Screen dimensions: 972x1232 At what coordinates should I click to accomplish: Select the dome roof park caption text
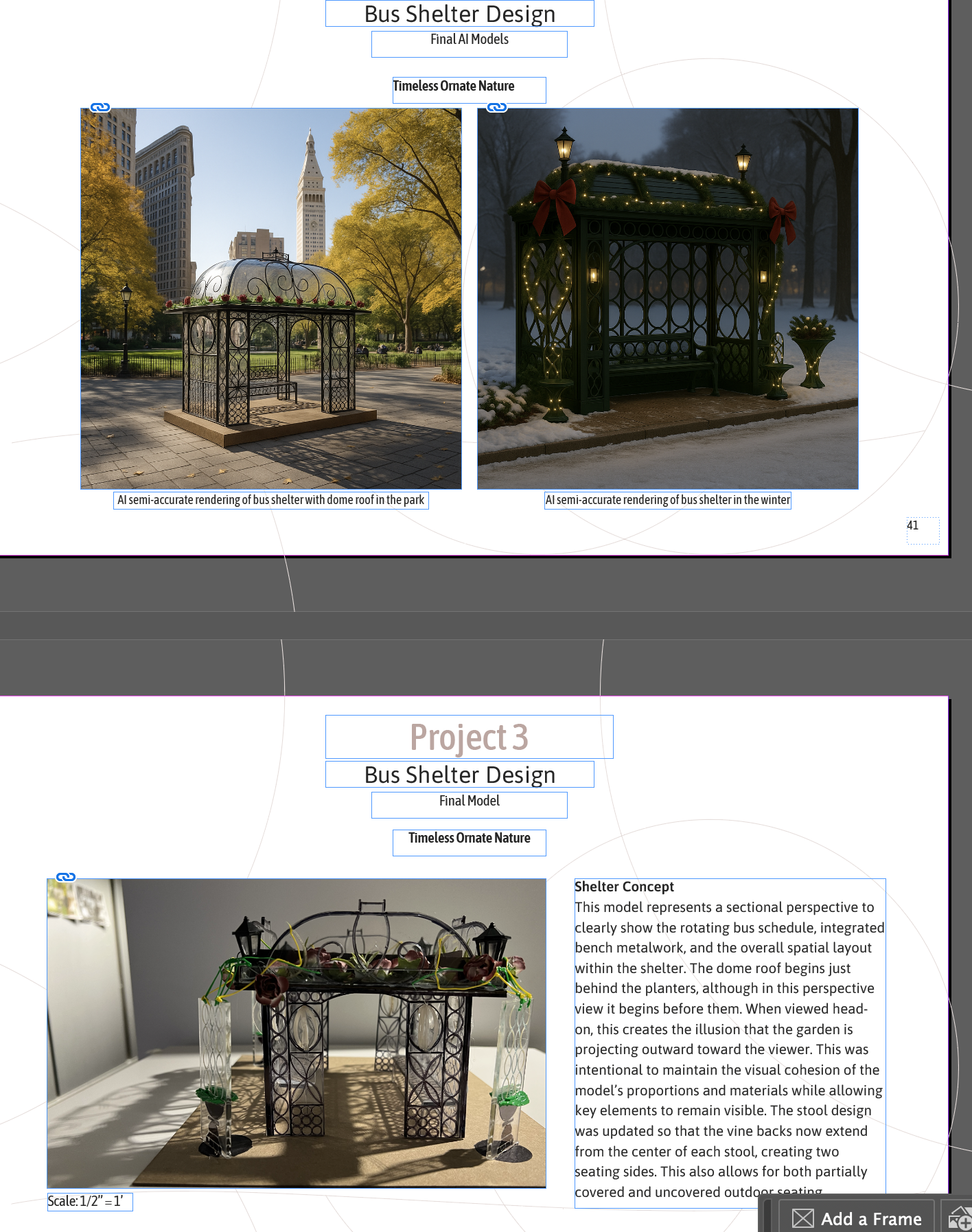(x=270, y=500)
